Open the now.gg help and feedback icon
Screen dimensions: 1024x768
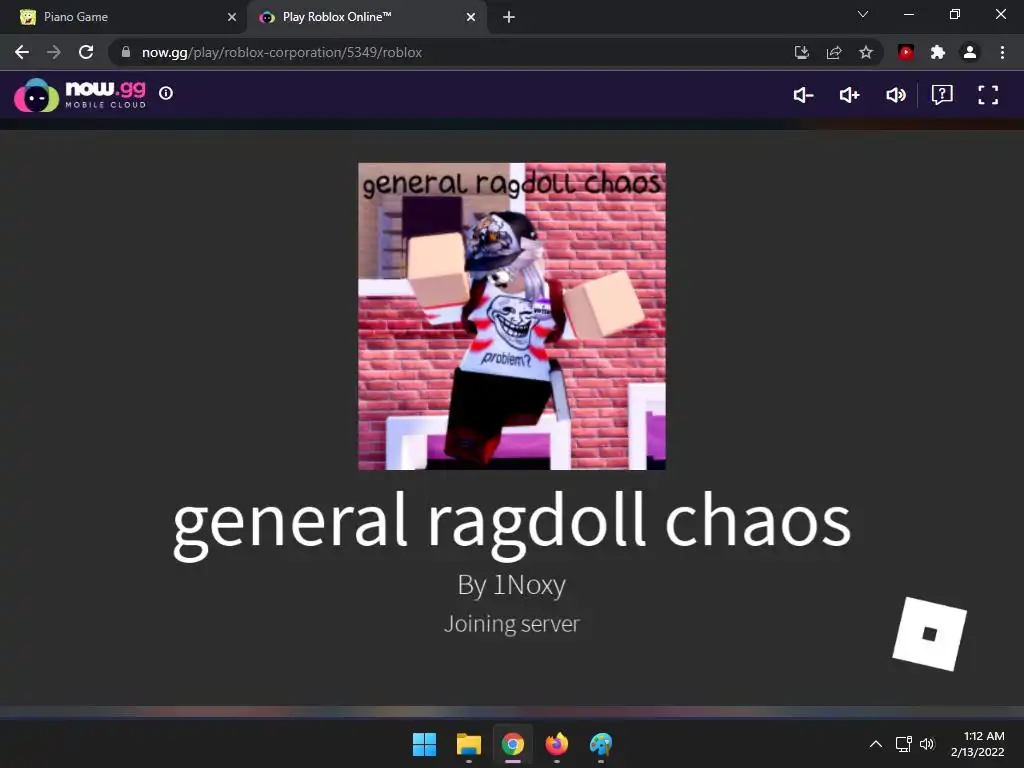tap(942, 95)
